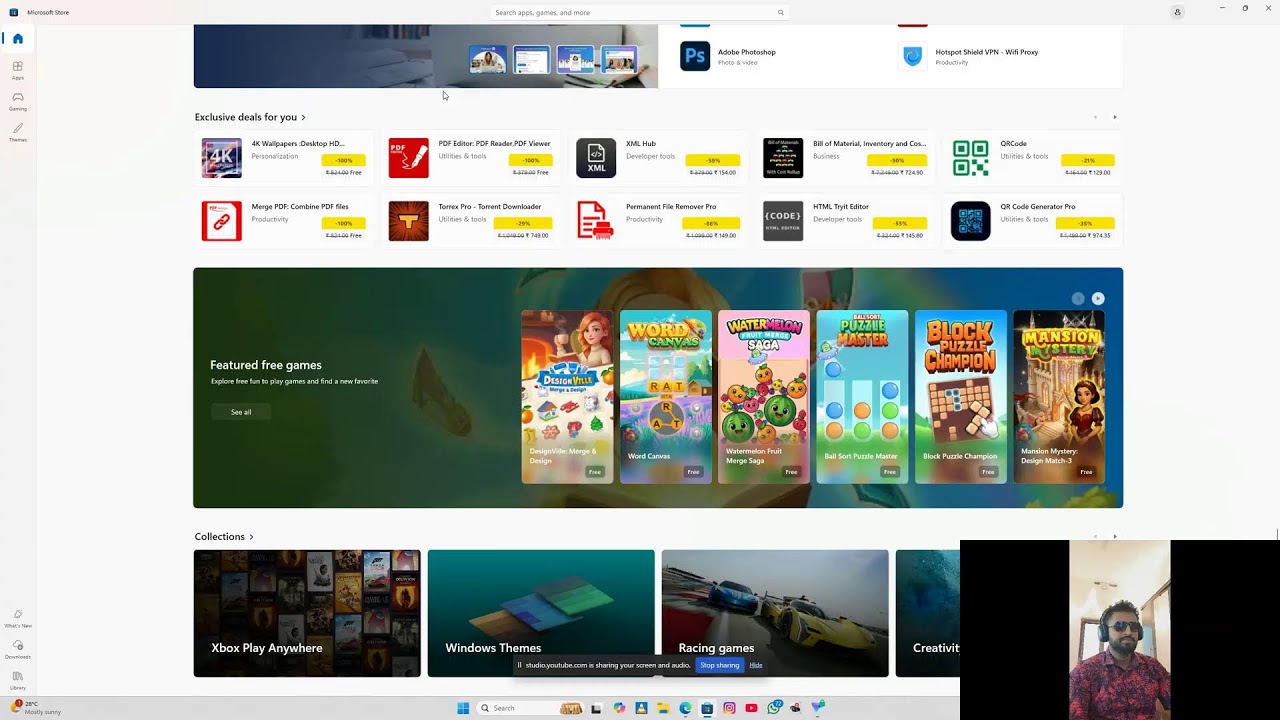
Task: Open the Apps section in sidebar
Action: pos(18,70)
